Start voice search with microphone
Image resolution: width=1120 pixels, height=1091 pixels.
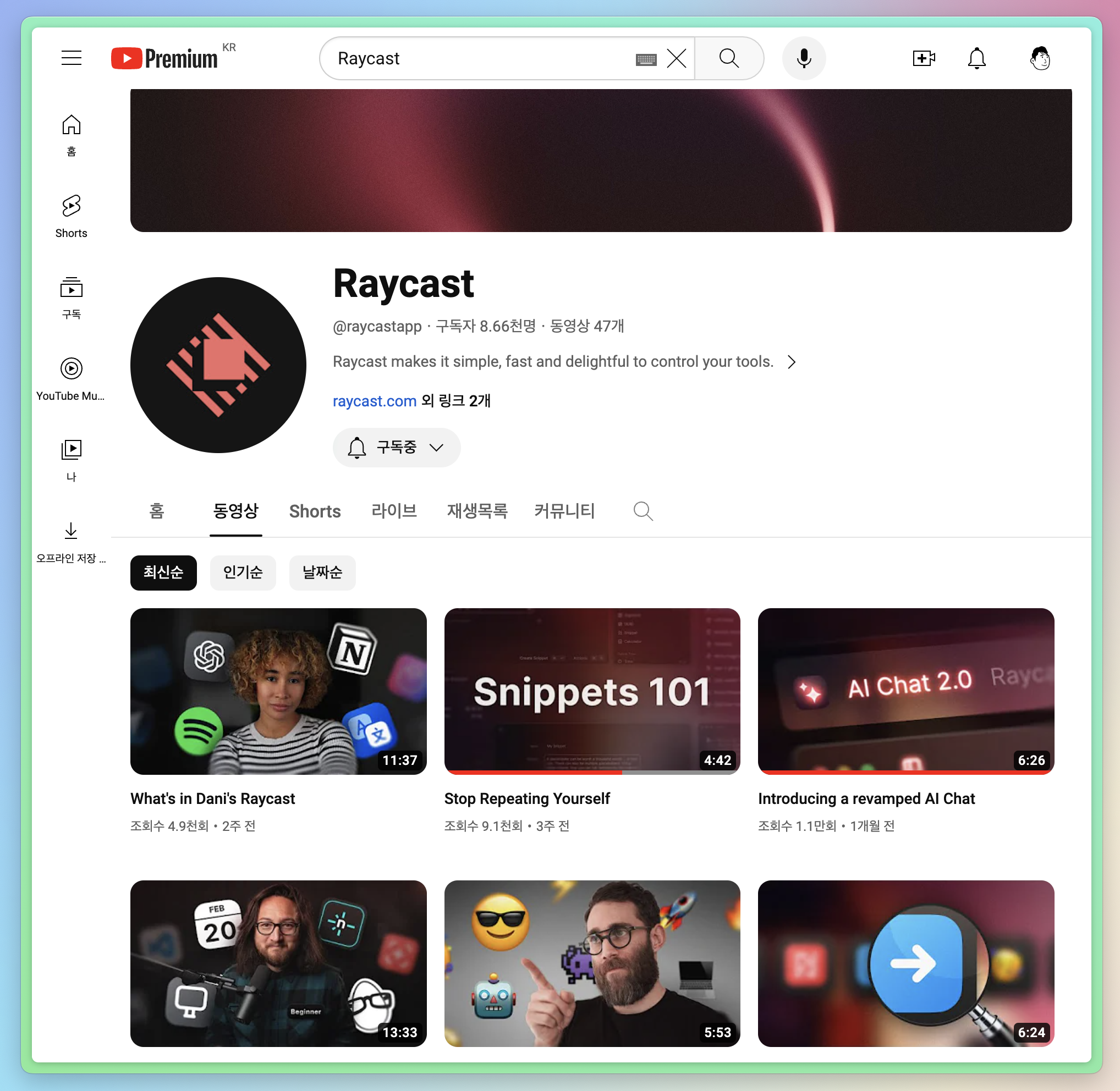[x=804, y=58]
